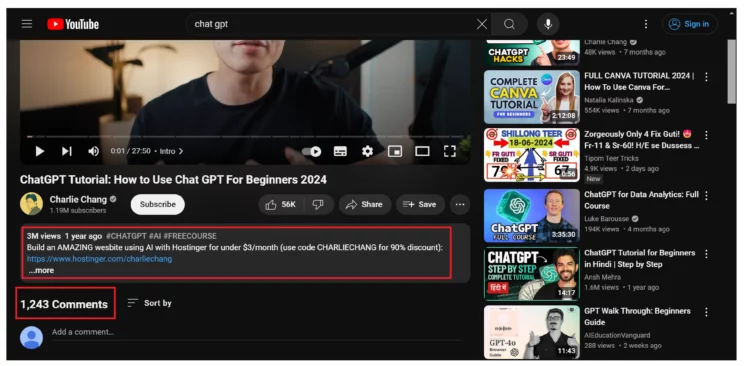Click the #CHATGPT hashtag
The image size is (744, 366).
[x=126, y=236]
